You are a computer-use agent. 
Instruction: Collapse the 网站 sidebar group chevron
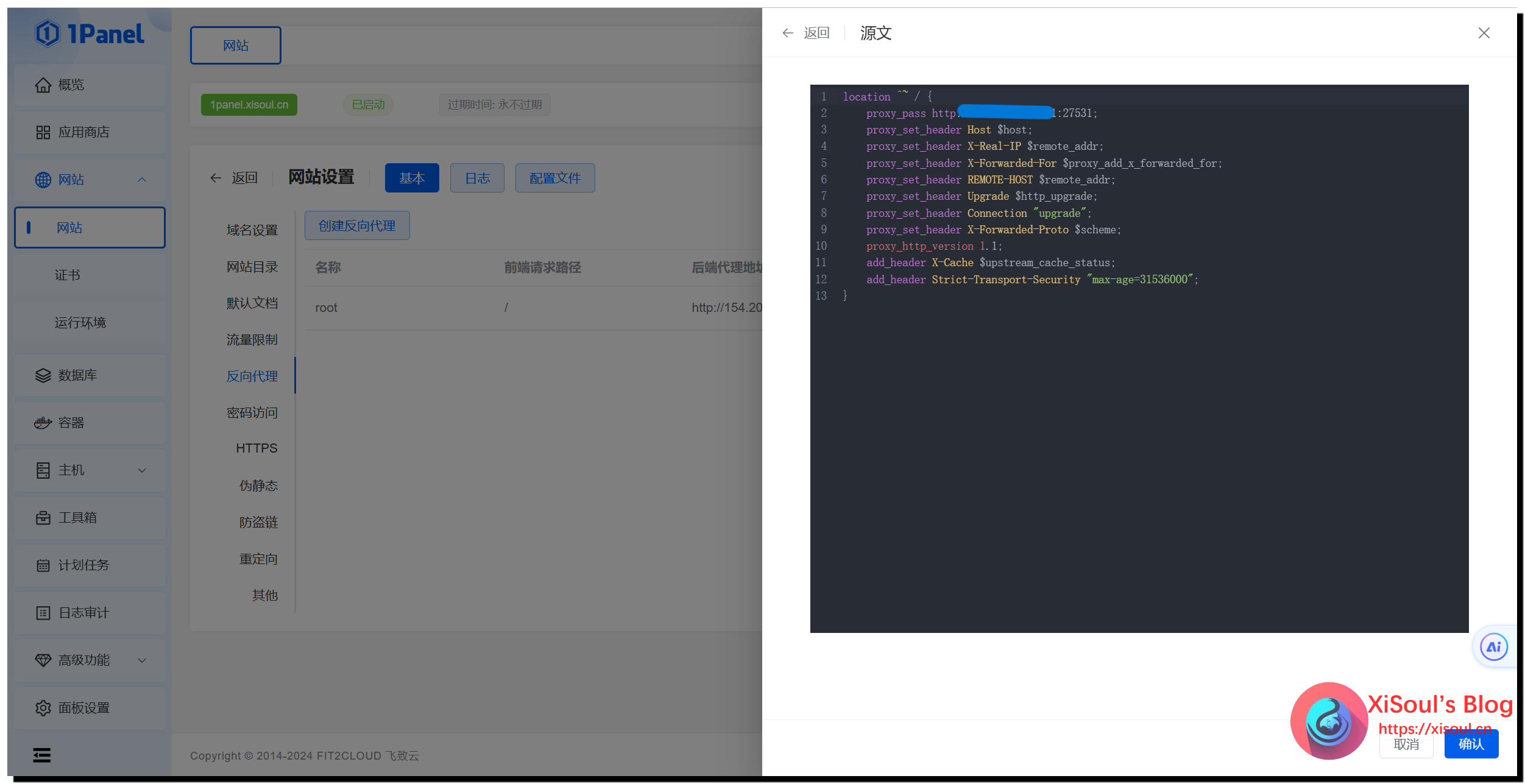click(142, 180)
